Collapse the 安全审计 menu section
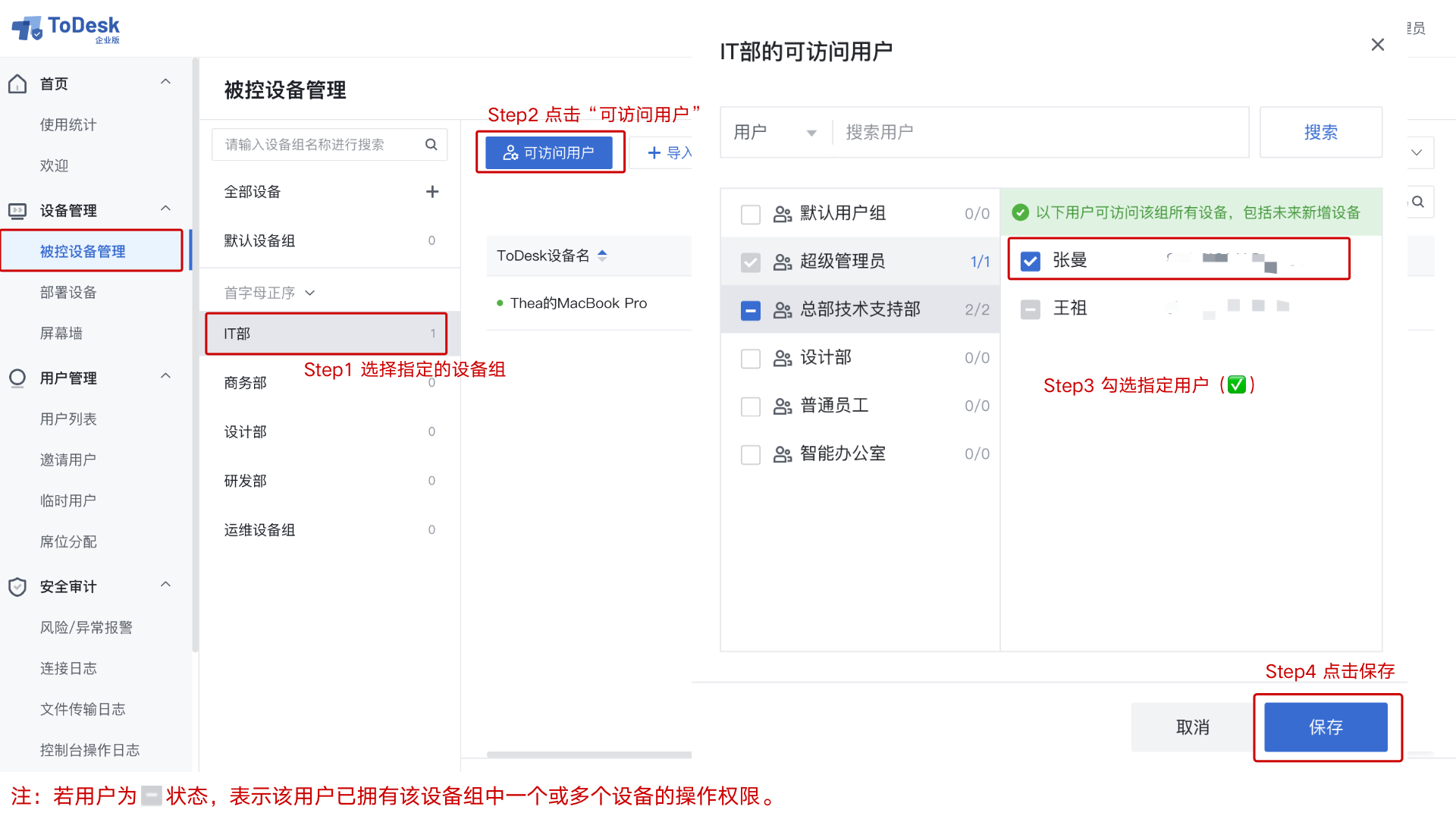This screenshot has height=819, width=1456. 165,585
